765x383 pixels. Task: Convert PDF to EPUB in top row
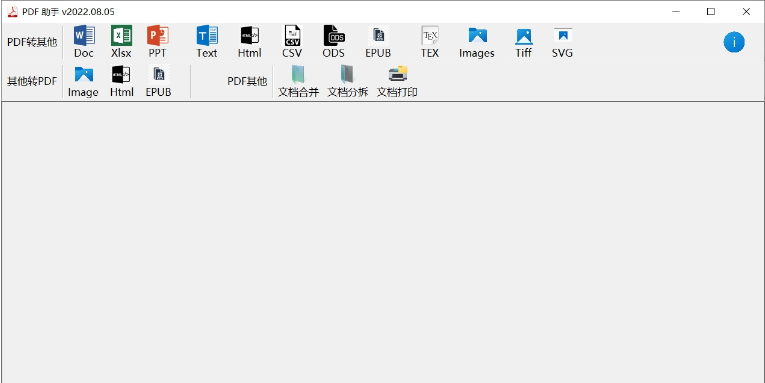pos(379,42)
